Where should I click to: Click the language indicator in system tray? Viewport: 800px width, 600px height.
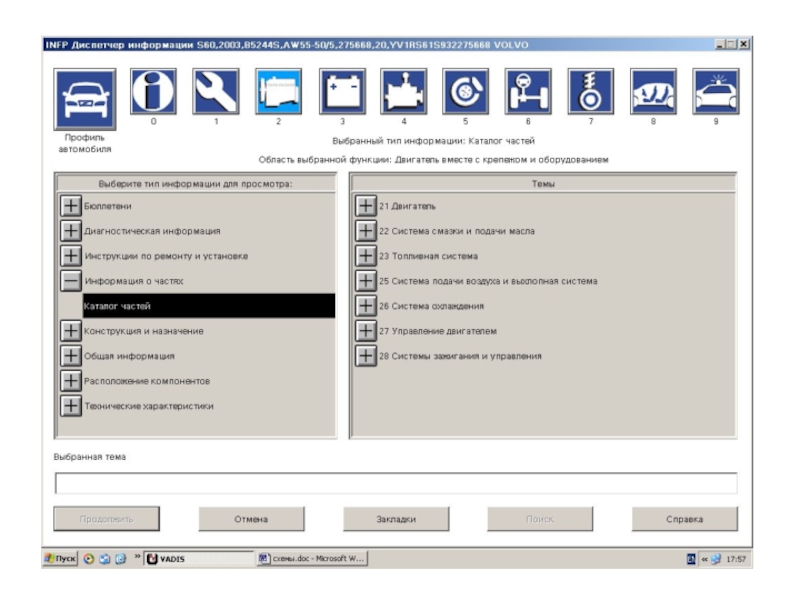click(x=691, y=559)
